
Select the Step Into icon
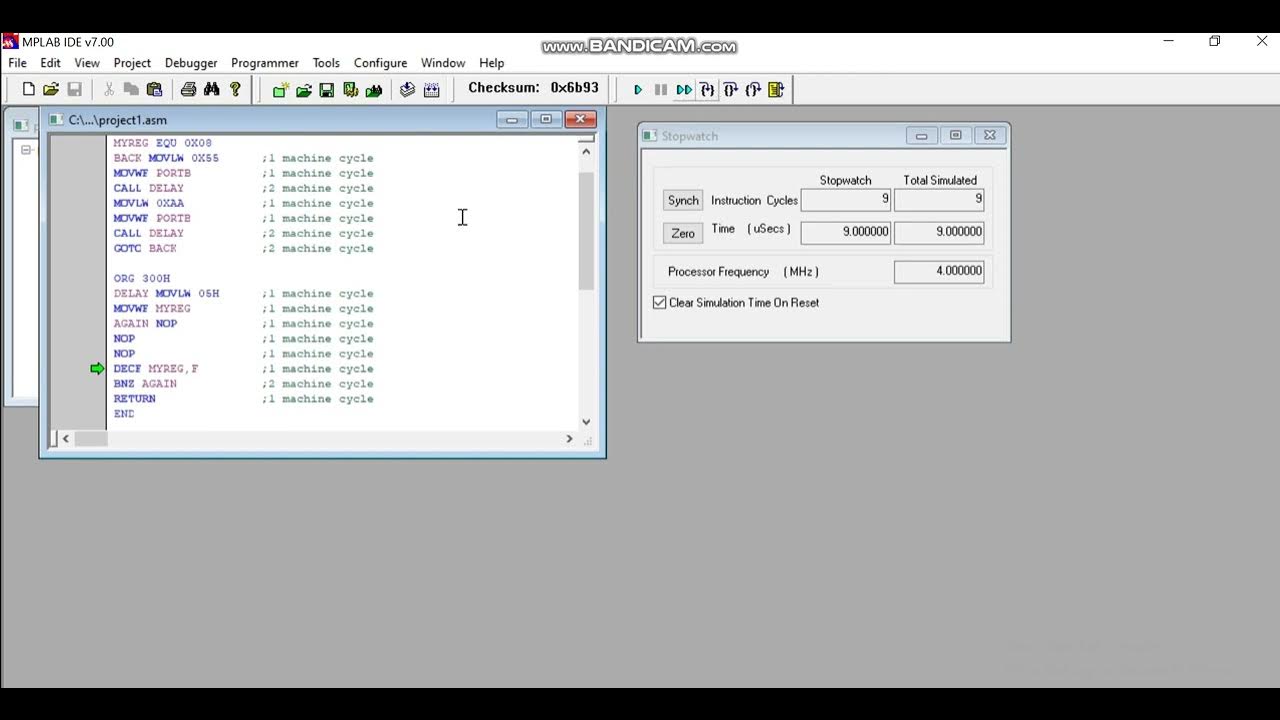click(x=707, y=89)
